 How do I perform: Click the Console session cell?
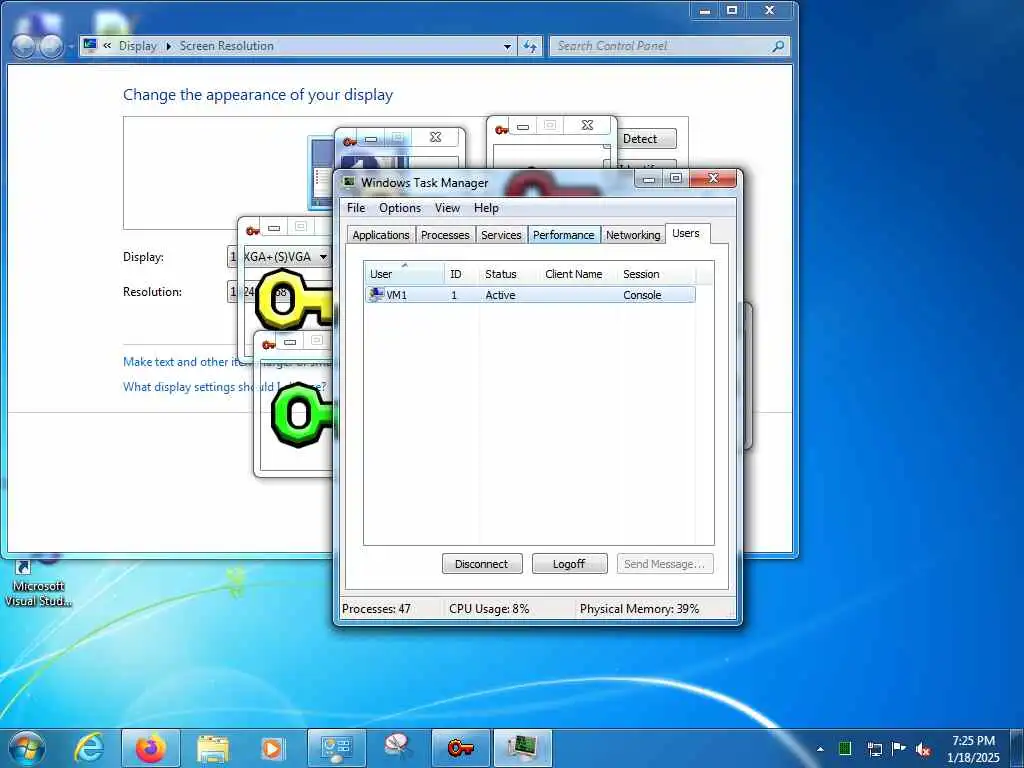click(x=642, y=295)
